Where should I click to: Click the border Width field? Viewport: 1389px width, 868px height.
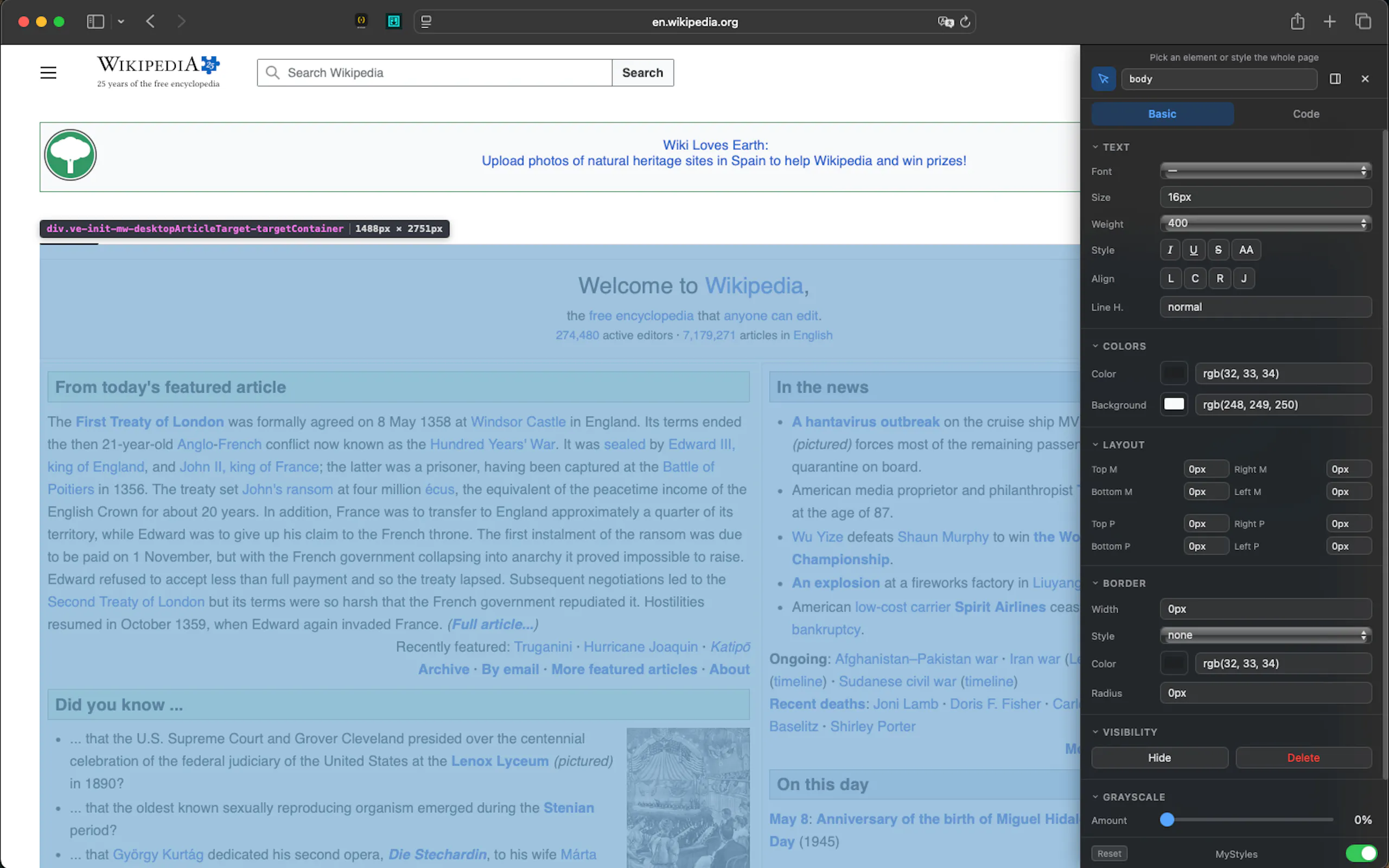click(1266, 609)
